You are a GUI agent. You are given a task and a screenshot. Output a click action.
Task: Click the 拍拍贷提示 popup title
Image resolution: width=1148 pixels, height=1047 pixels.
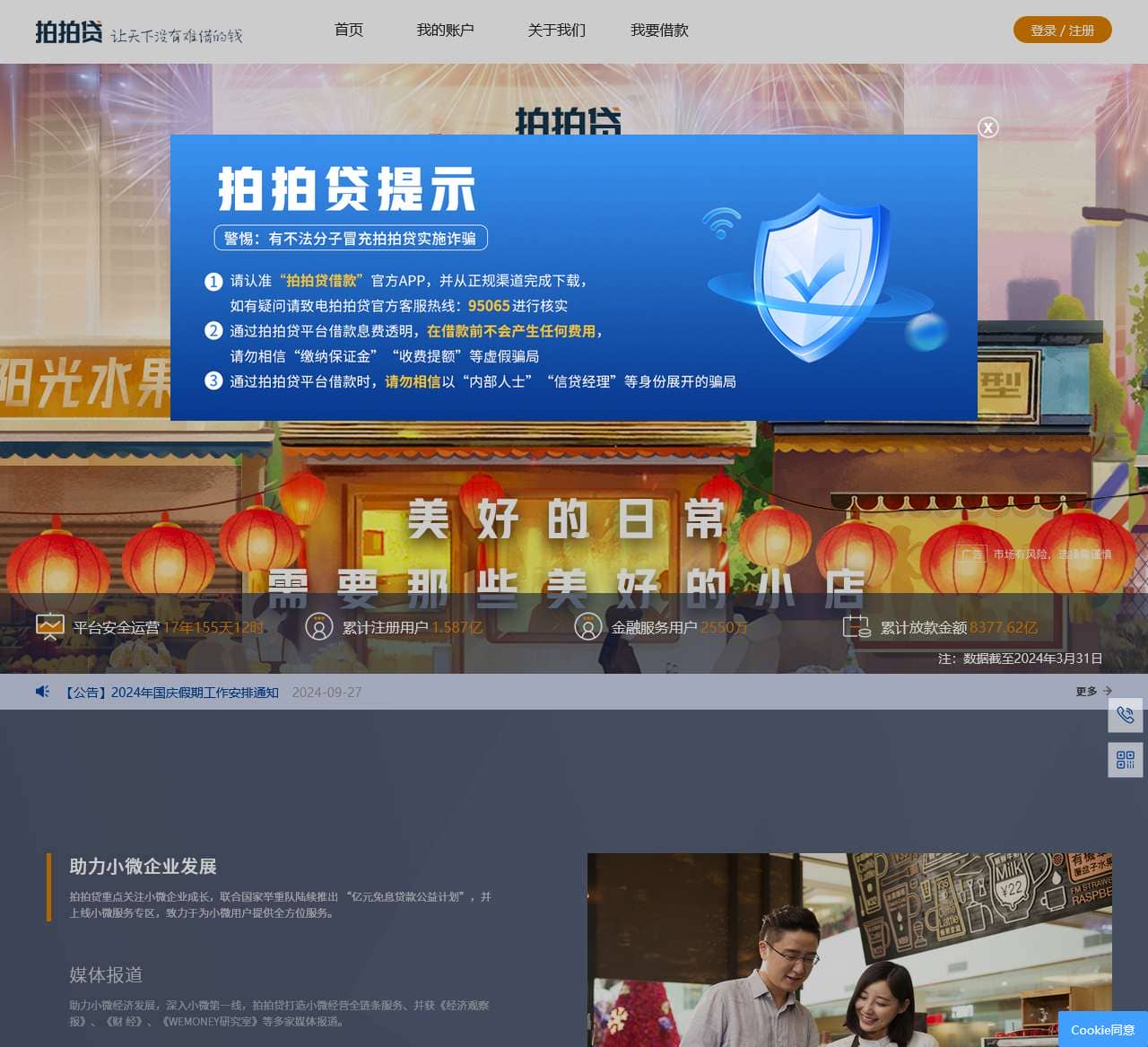346,188
